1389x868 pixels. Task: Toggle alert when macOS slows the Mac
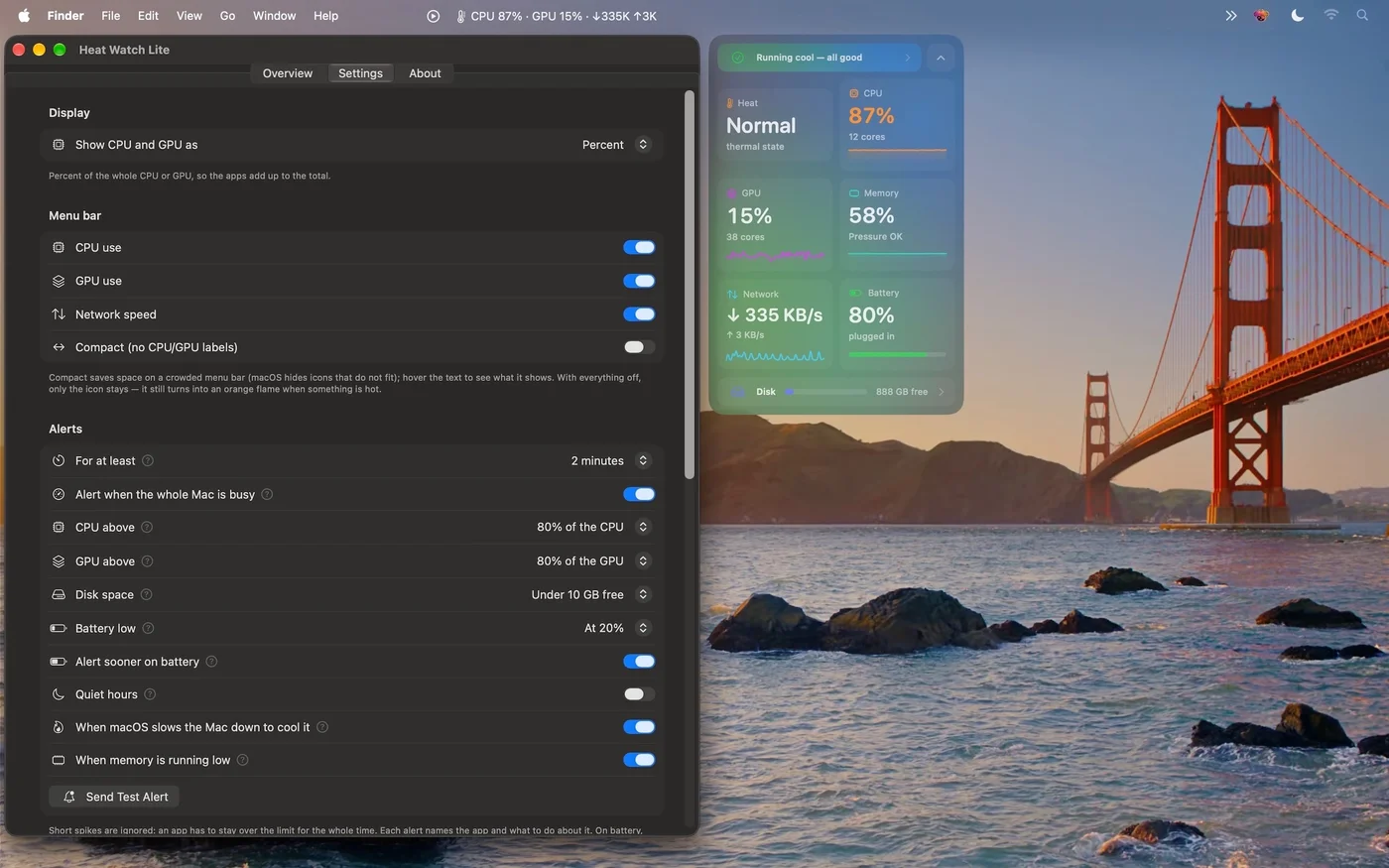point(639,727)
